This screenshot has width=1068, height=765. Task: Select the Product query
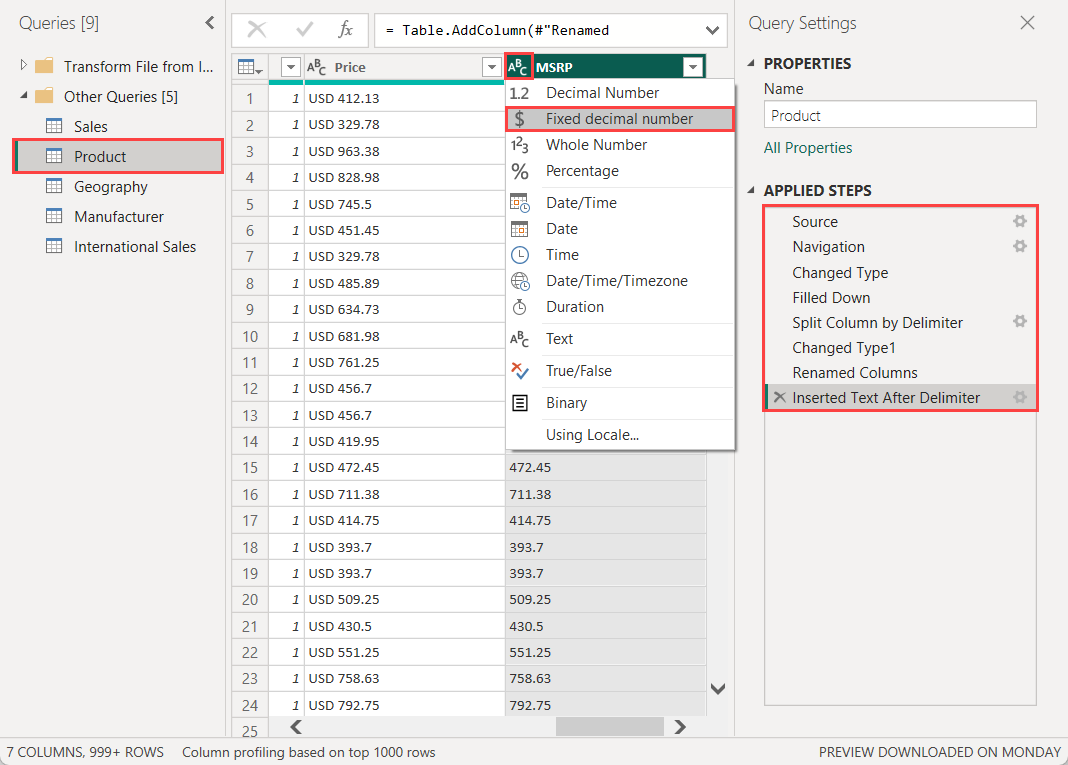(119, 157)
